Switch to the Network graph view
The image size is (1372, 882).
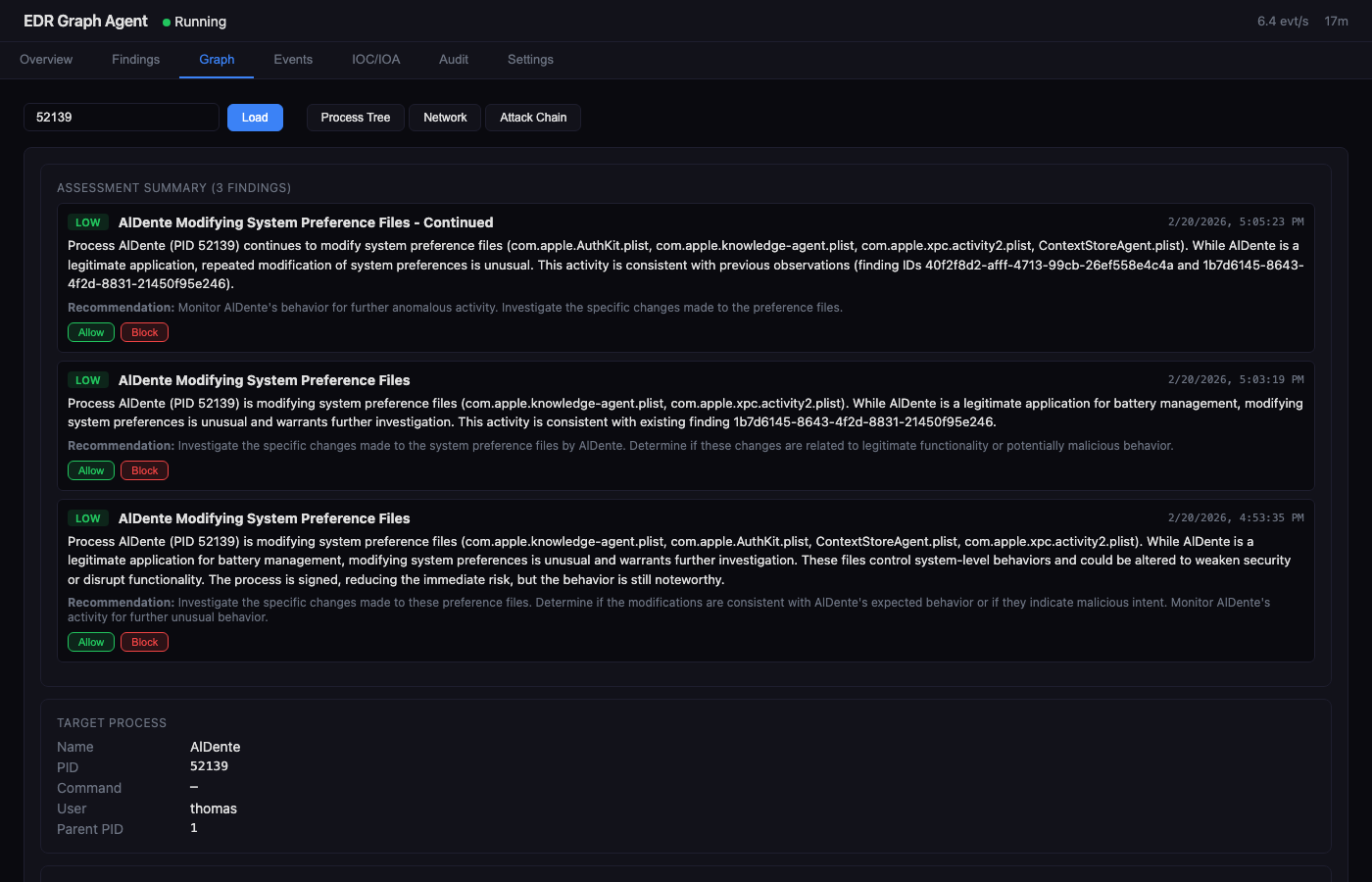pyautogui.click(x=445, y=118)
